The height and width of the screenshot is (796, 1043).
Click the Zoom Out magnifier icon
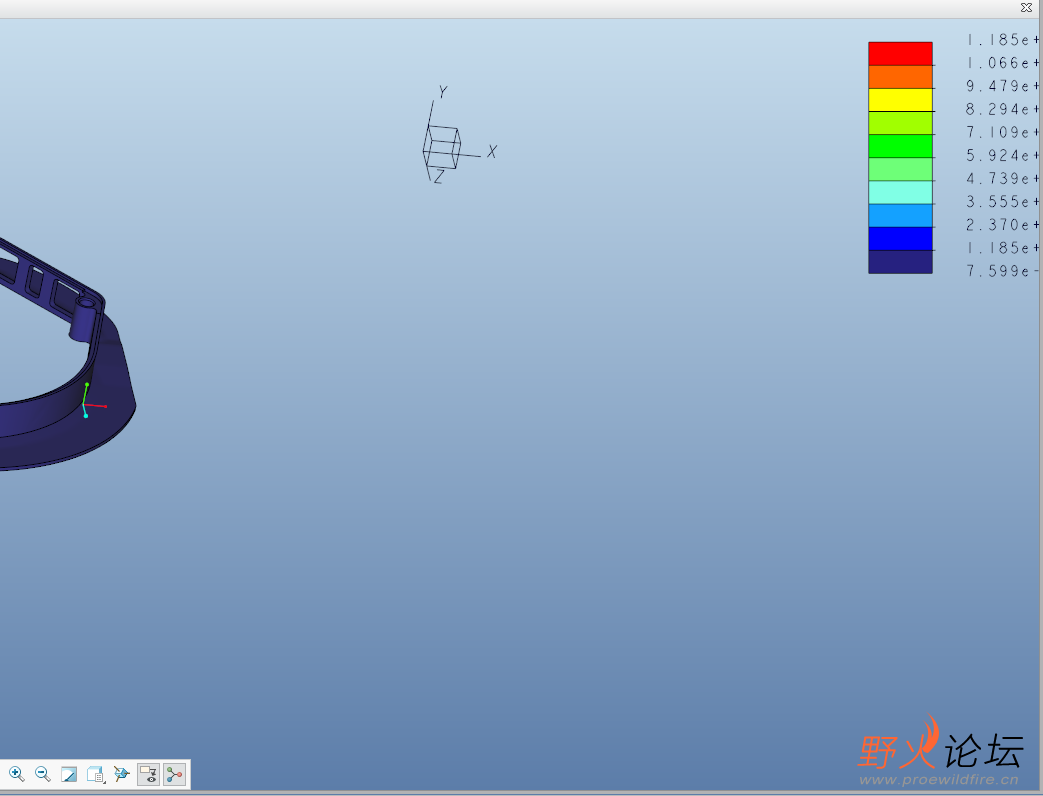[x=43, y=774]
